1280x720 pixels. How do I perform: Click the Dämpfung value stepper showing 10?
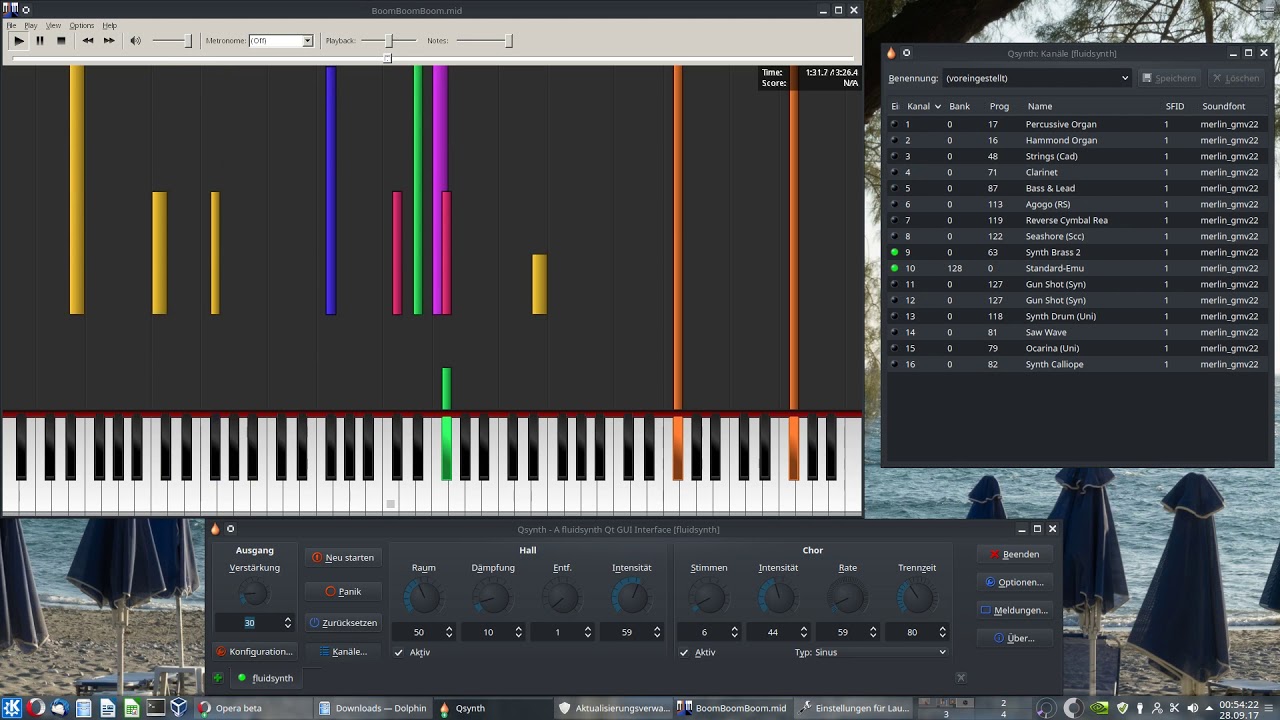(492, 632)
